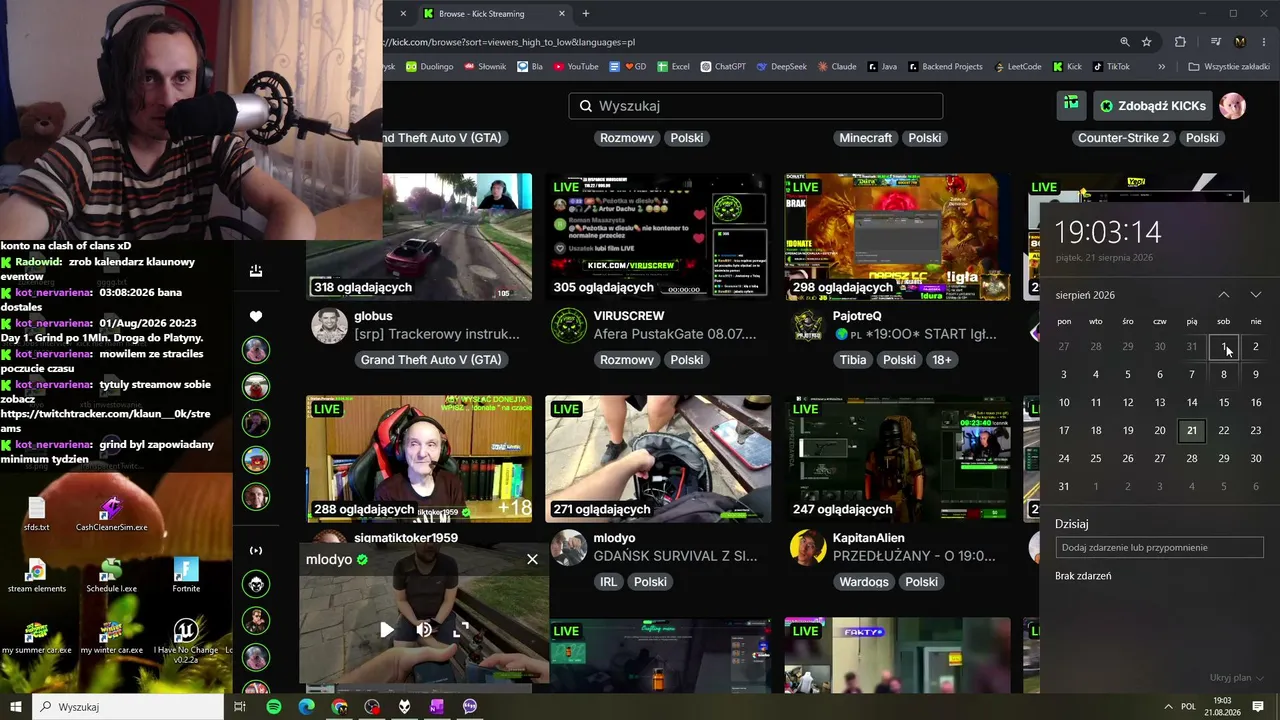Screen dimensions: 1280x720
Task: Click the Chrome address bar URL
Action: point(510,42)
